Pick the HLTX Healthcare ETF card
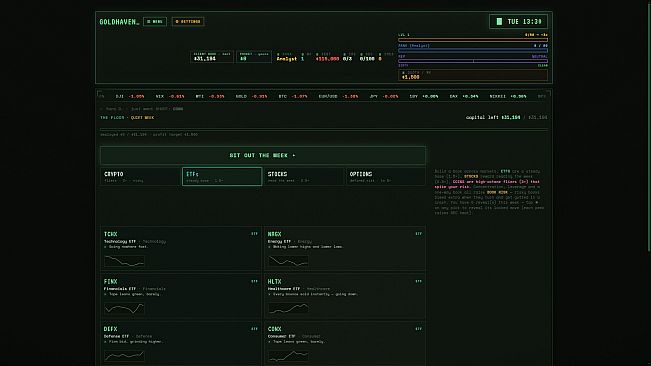This screenshot has width=651, height=366. point(345,296)
